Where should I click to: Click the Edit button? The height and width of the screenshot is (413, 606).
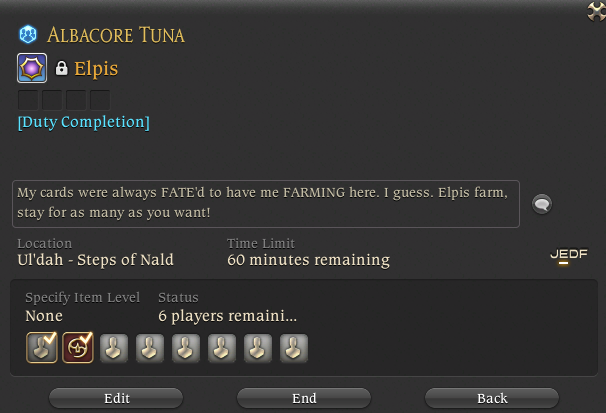coord(116,398)
